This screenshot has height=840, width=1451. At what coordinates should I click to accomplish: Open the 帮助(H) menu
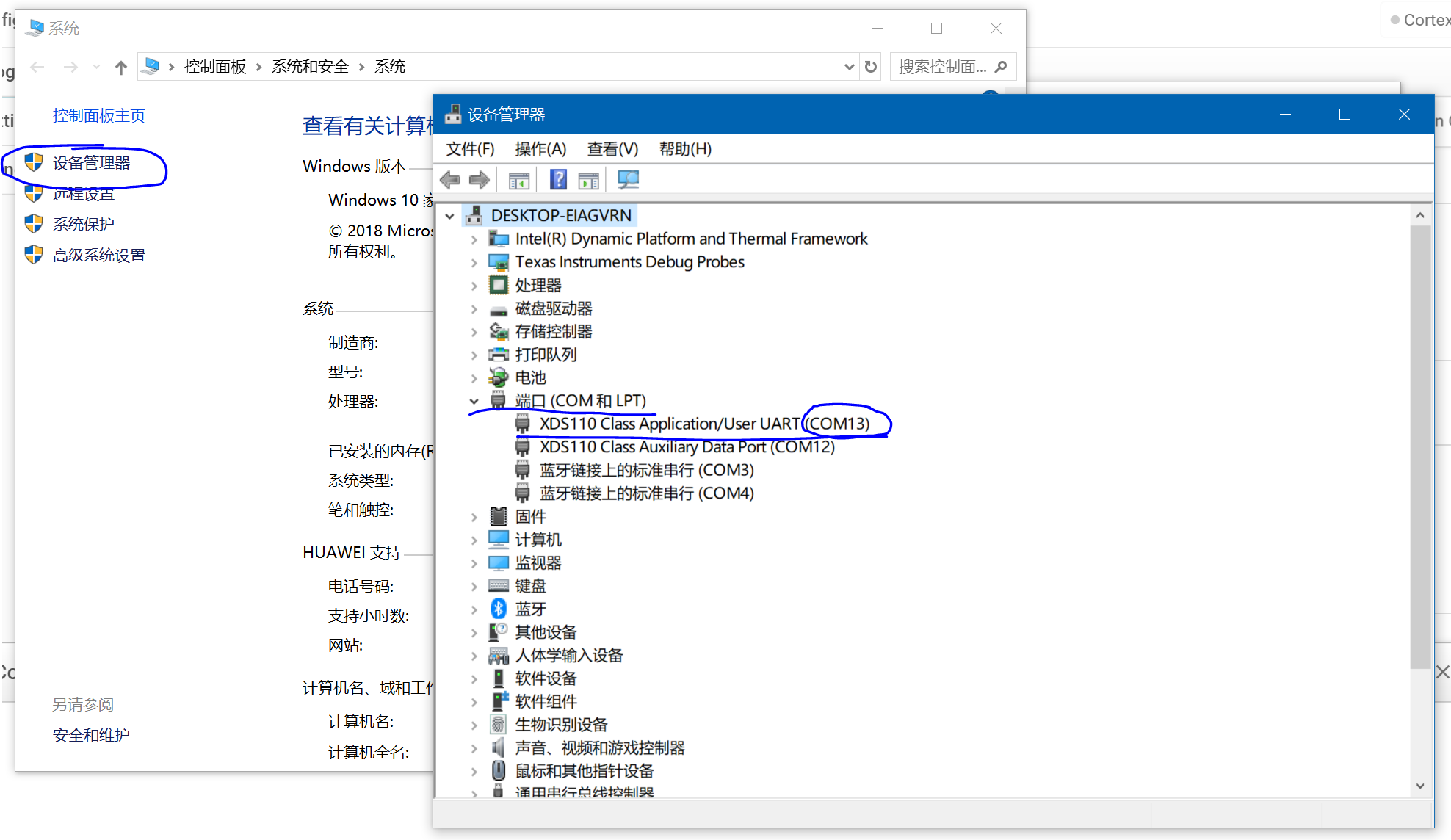(685, 149)
